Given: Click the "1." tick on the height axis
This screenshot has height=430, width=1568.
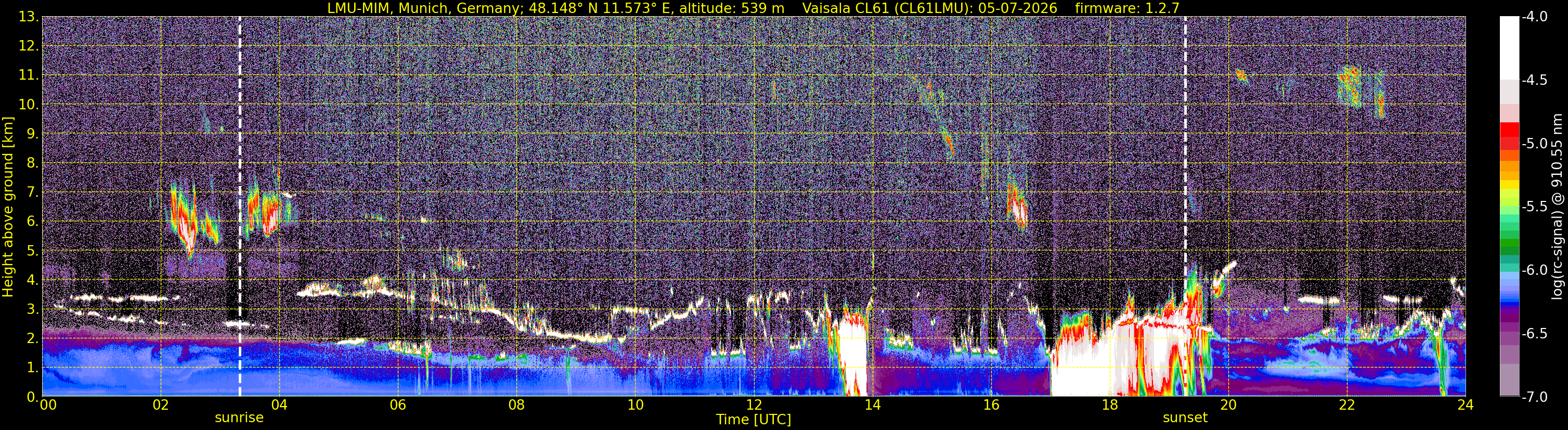Looking at the screenshot, I should (32, 368).
